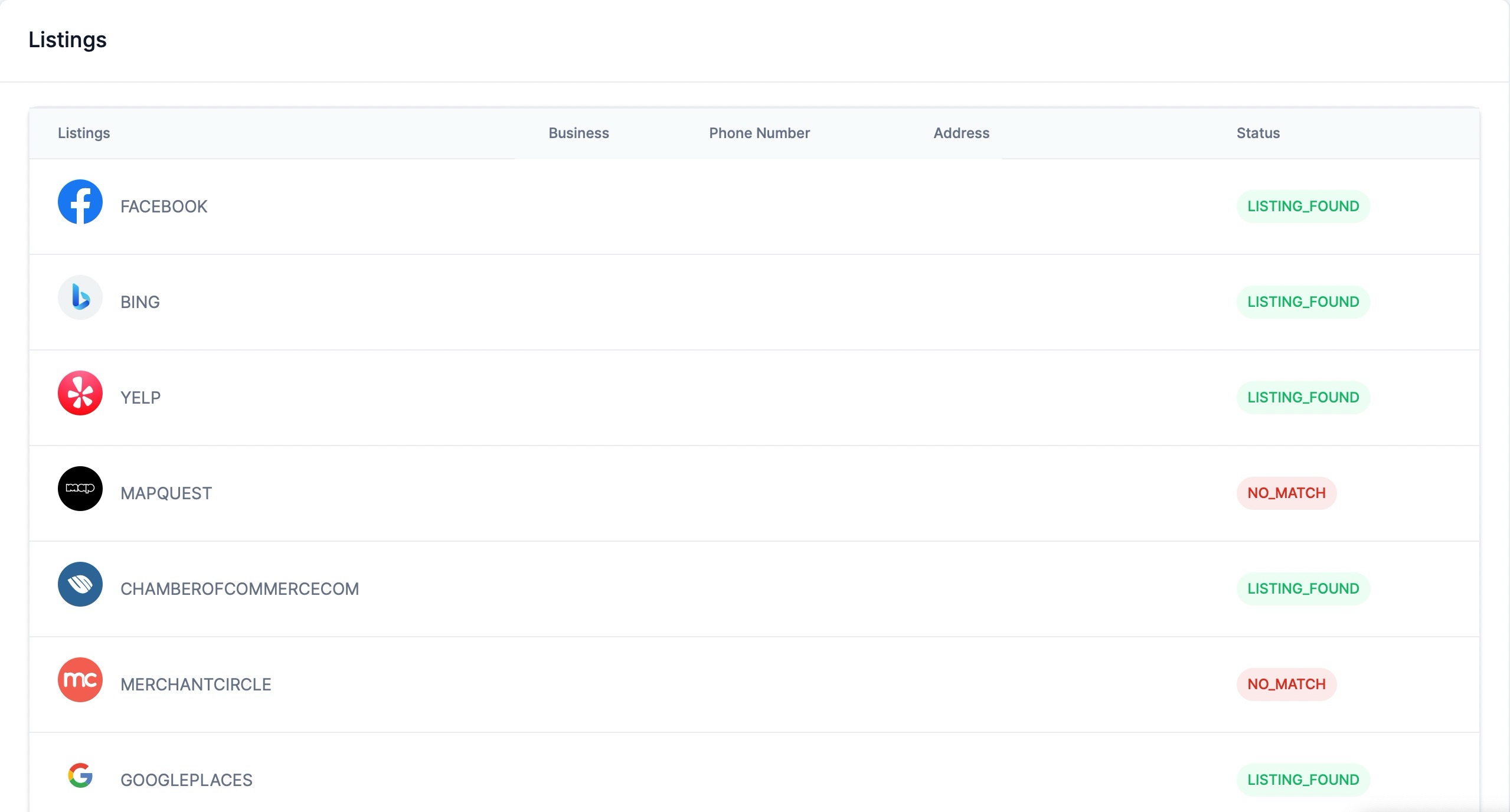The height and width of the screenshot is (812, 1510).
Task: Click the Google Places logo icon
Action: click(80, 775)
